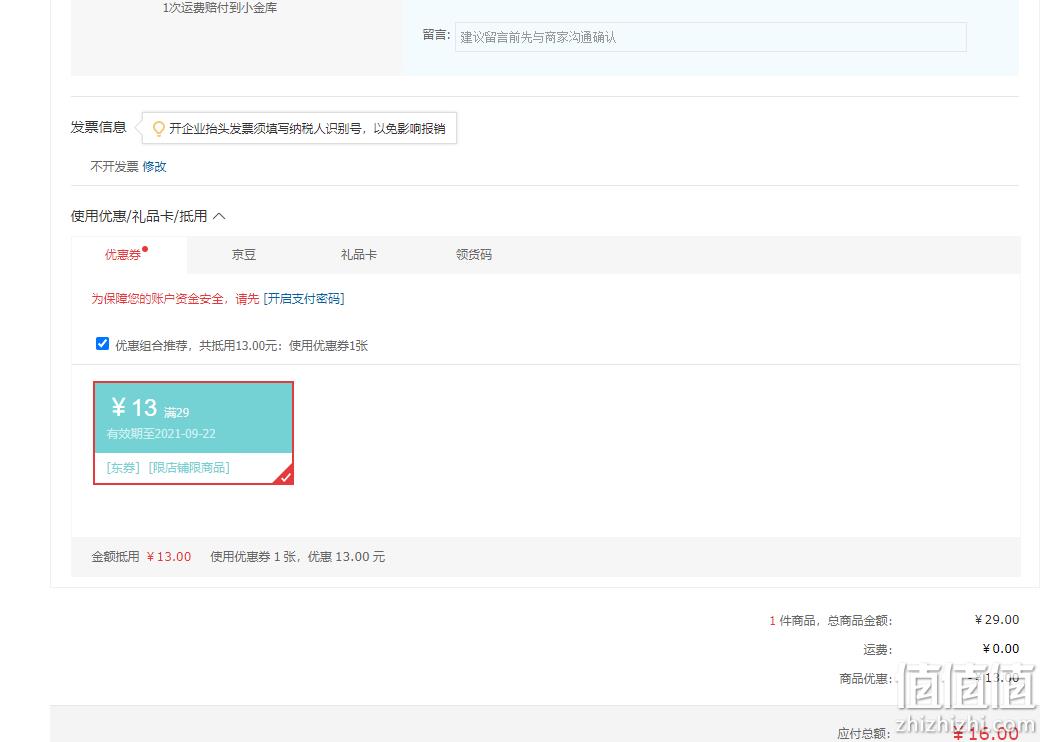1045x742 pixels.
Task: Collapse the 使用优惠/礼品卡/抵用 section chevron
Action: pos(219,216)
